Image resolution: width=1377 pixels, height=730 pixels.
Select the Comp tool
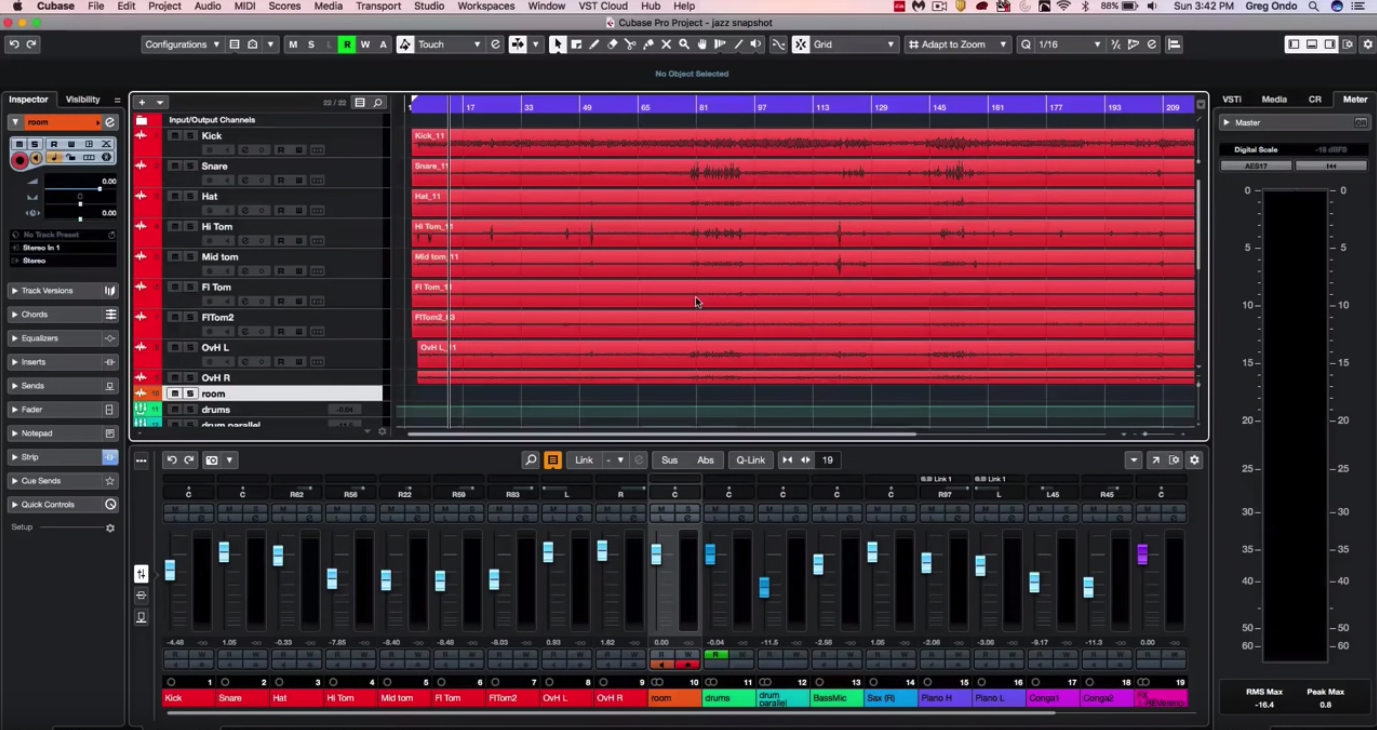[720, 44]
